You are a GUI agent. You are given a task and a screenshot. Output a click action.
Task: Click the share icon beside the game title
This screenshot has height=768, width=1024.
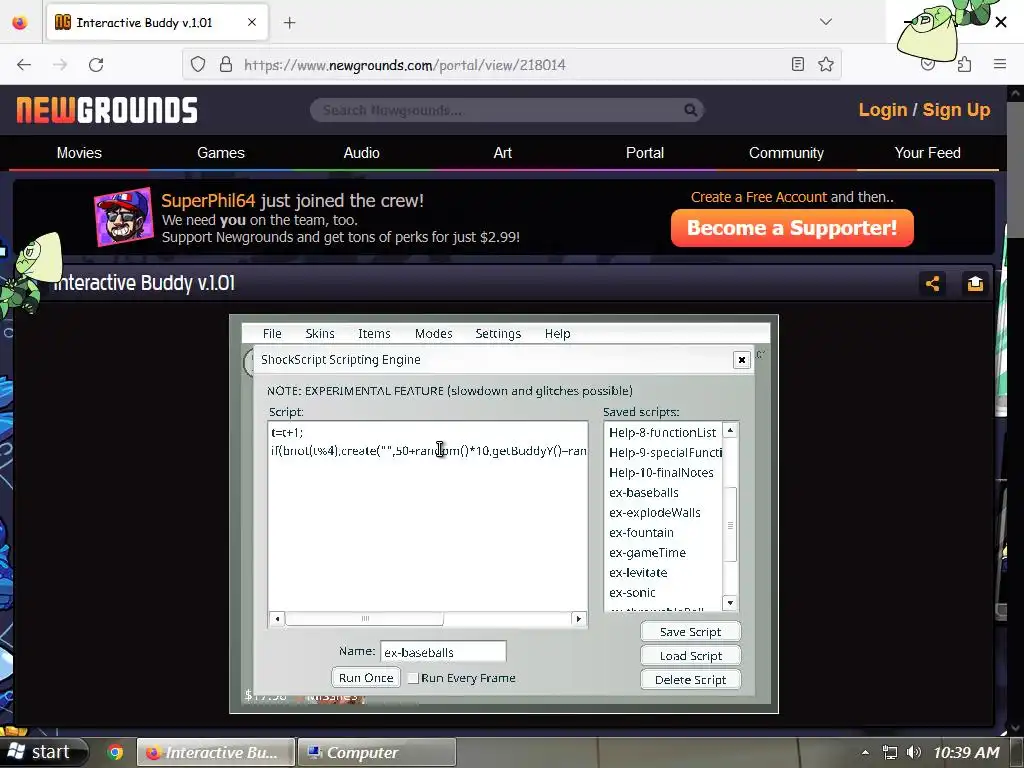933,283
